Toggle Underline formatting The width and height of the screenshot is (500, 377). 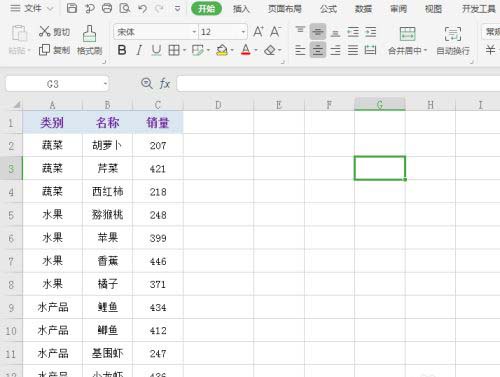156,50
